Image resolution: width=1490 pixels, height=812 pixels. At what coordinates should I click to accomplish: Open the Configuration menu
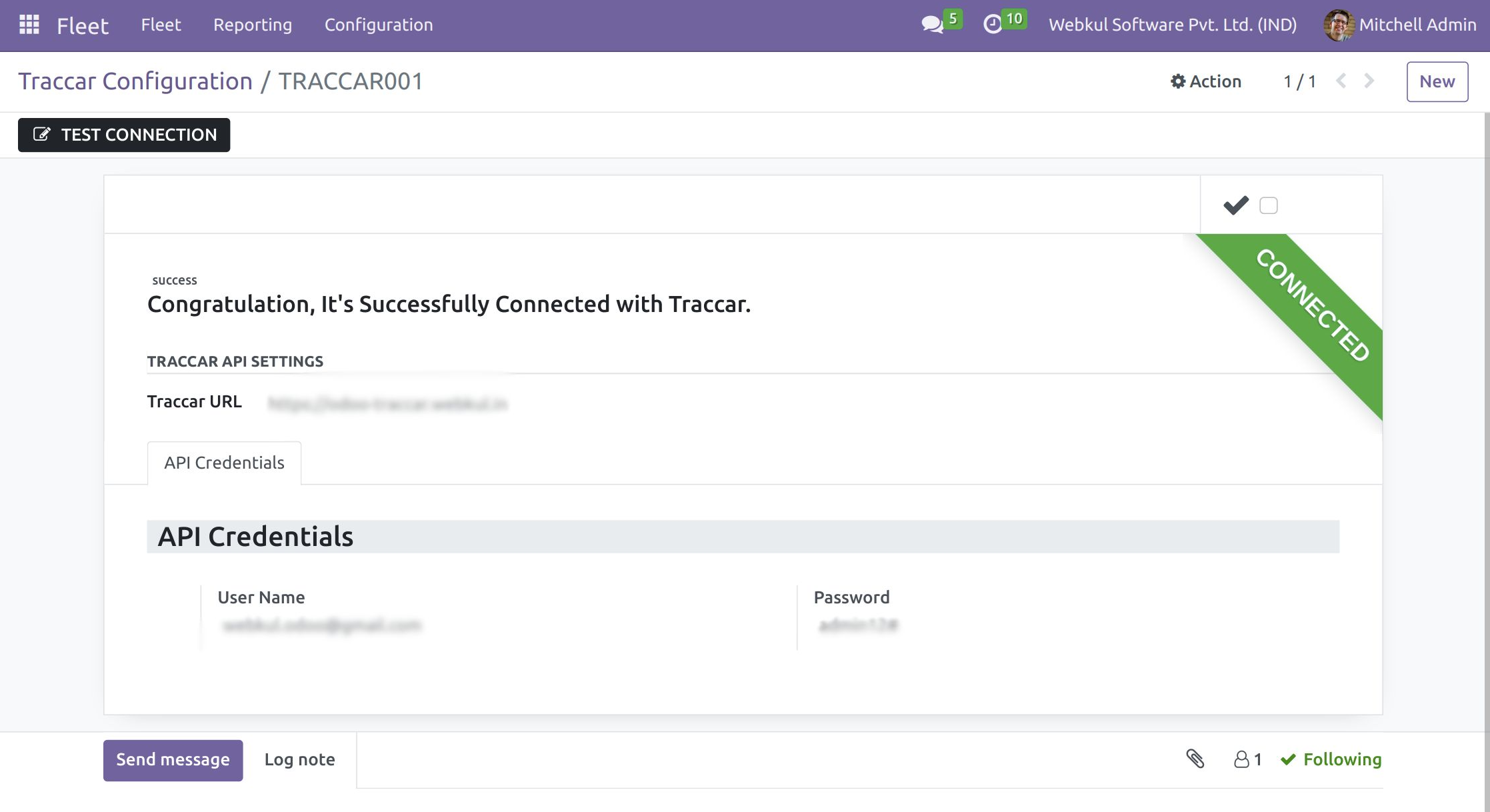[379, 25]
